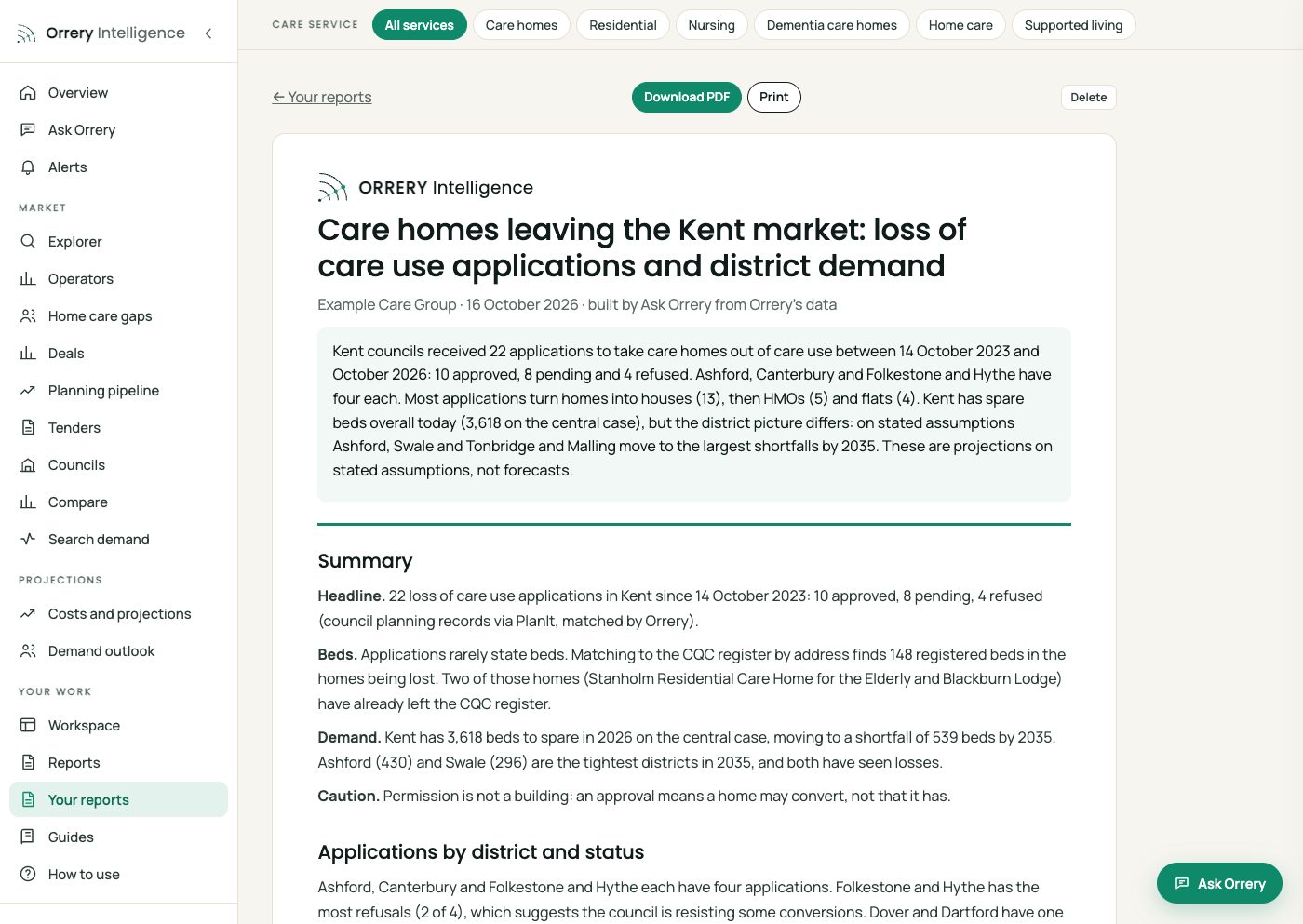The width and height of the screenshot is (1303, 924).
Task: Open the Alerts bell icon
Action: click(28, 167)
